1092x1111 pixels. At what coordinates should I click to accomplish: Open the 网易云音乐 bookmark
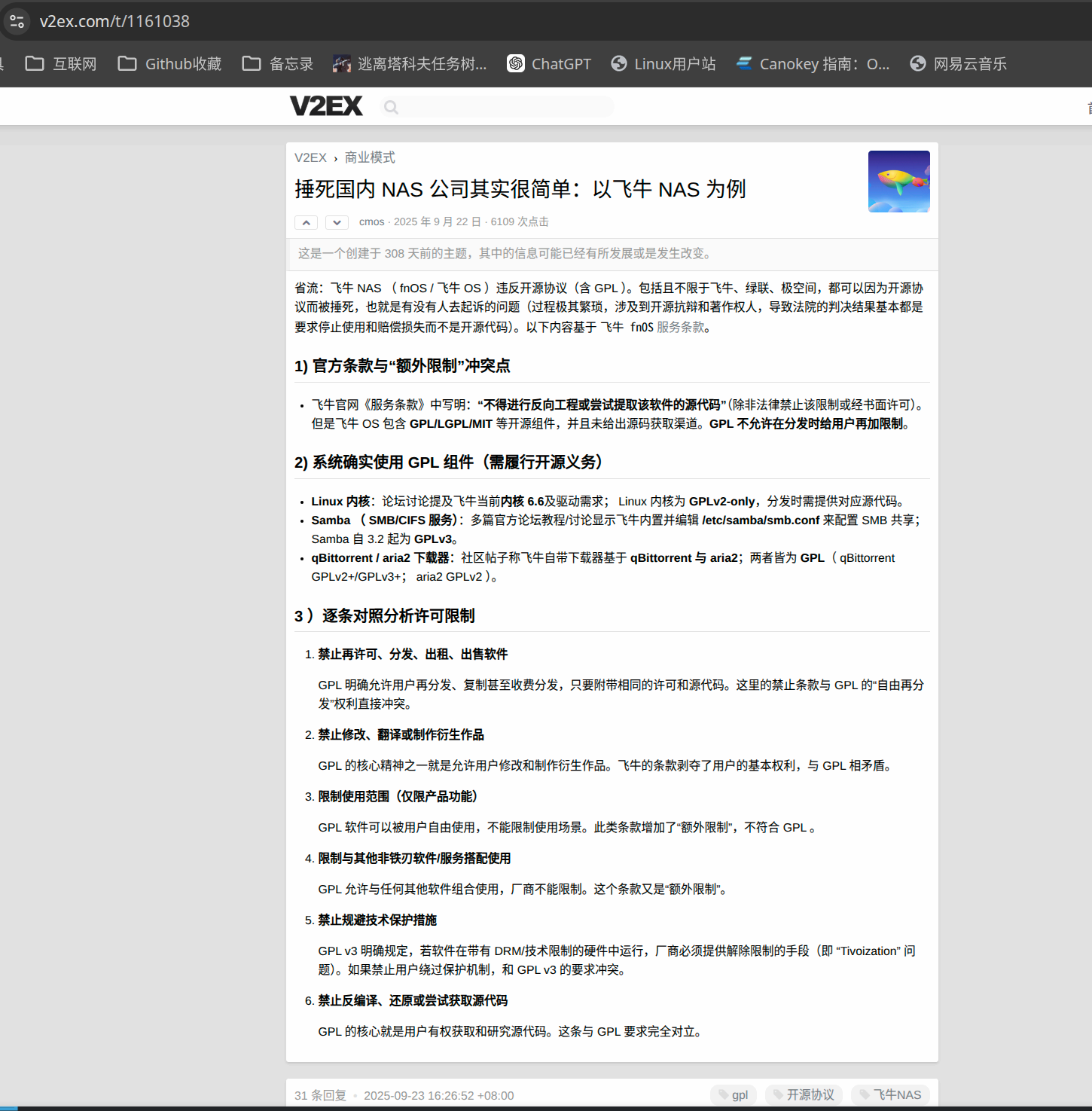[x=958, y=64]
